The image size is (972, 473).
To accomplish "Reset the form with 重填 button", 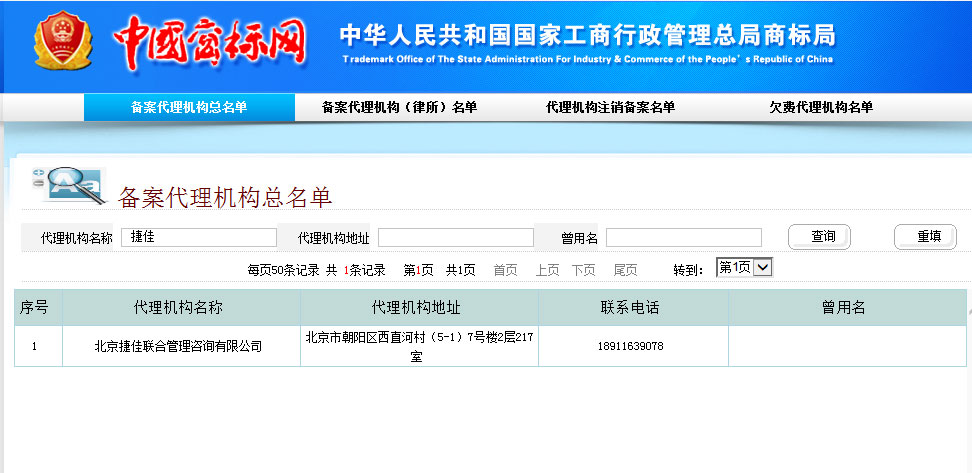I will click(x=926, y=237).
